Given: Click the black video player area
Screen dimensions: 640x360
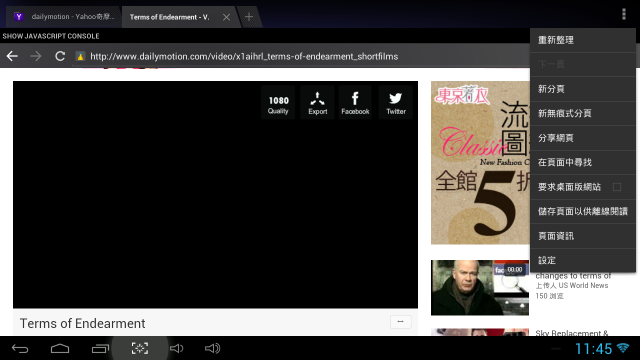Looking at the screenshot, I should 215,195.
